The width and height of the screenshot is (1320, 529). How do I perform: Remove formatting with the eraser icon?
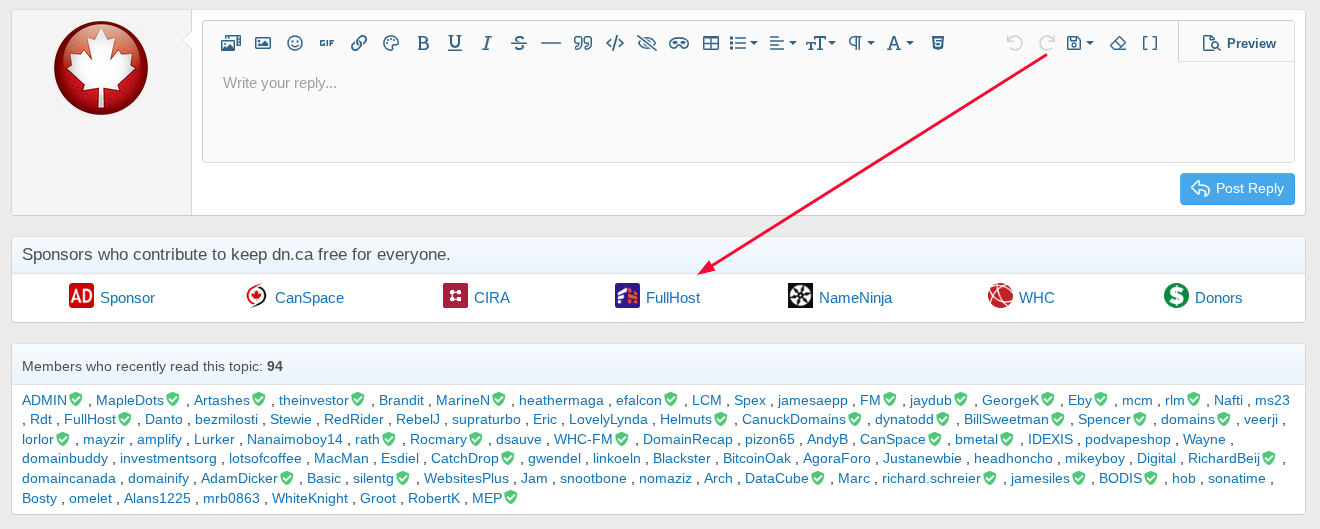coord(1118,43)
